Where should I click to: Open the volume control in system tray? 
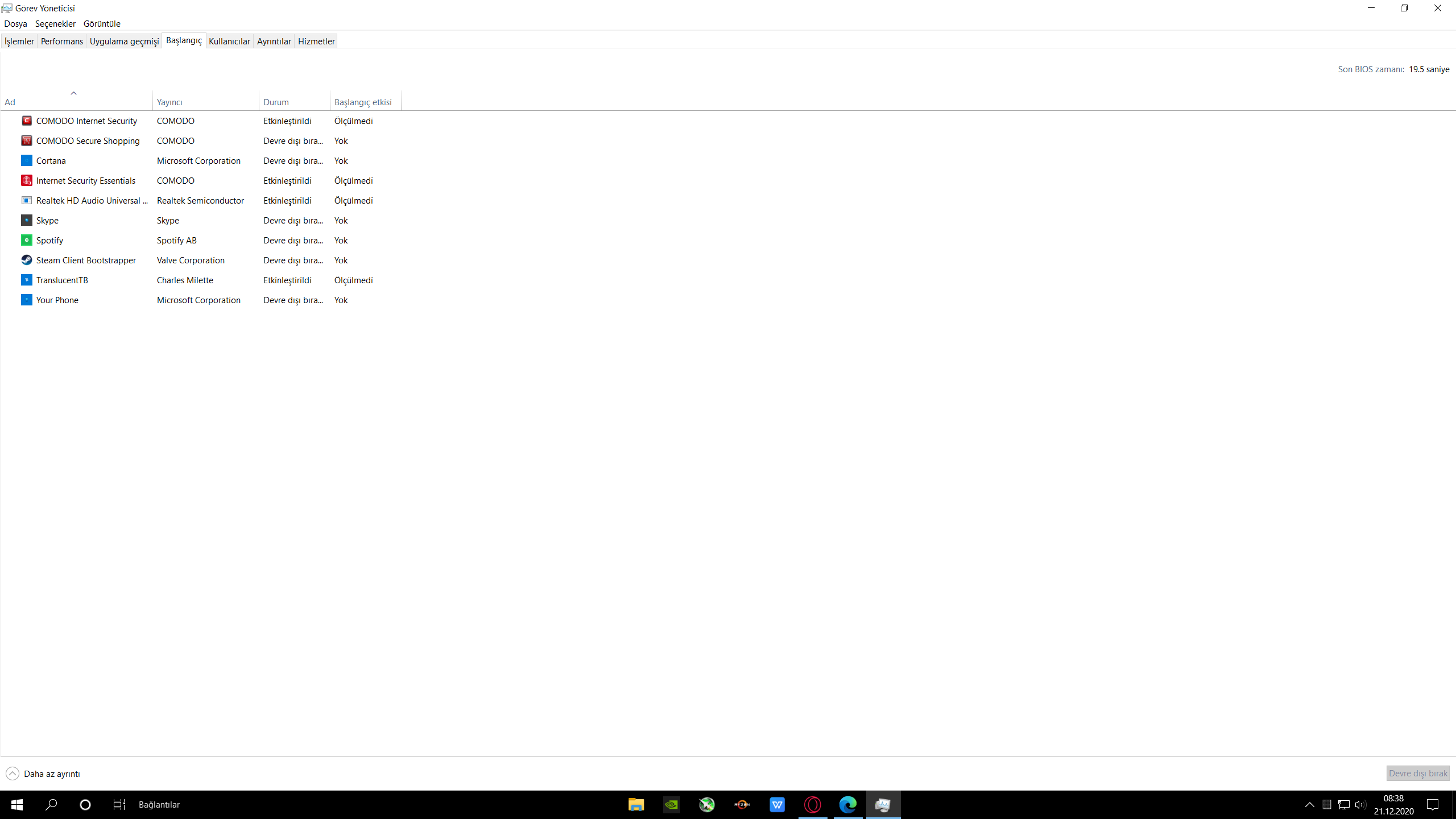(1360, 804)
